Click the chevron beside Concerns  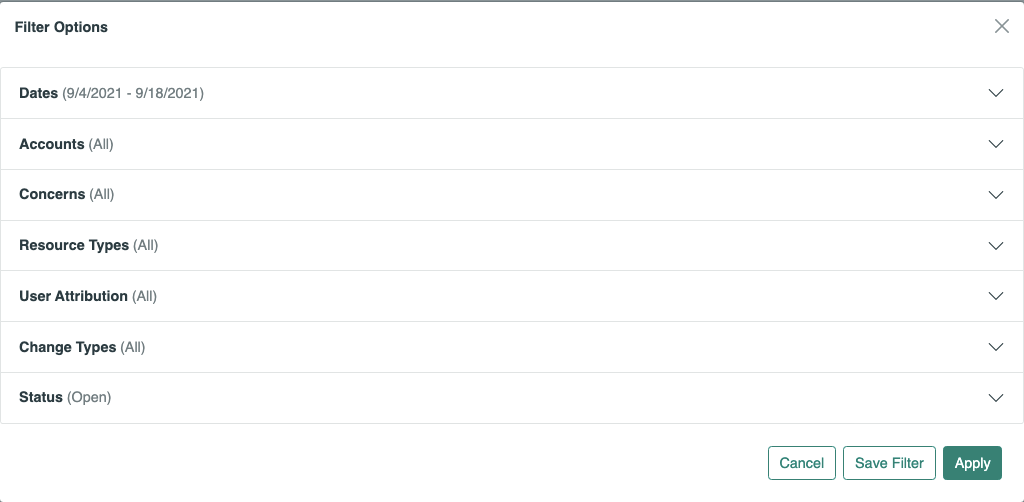point(995,195)
